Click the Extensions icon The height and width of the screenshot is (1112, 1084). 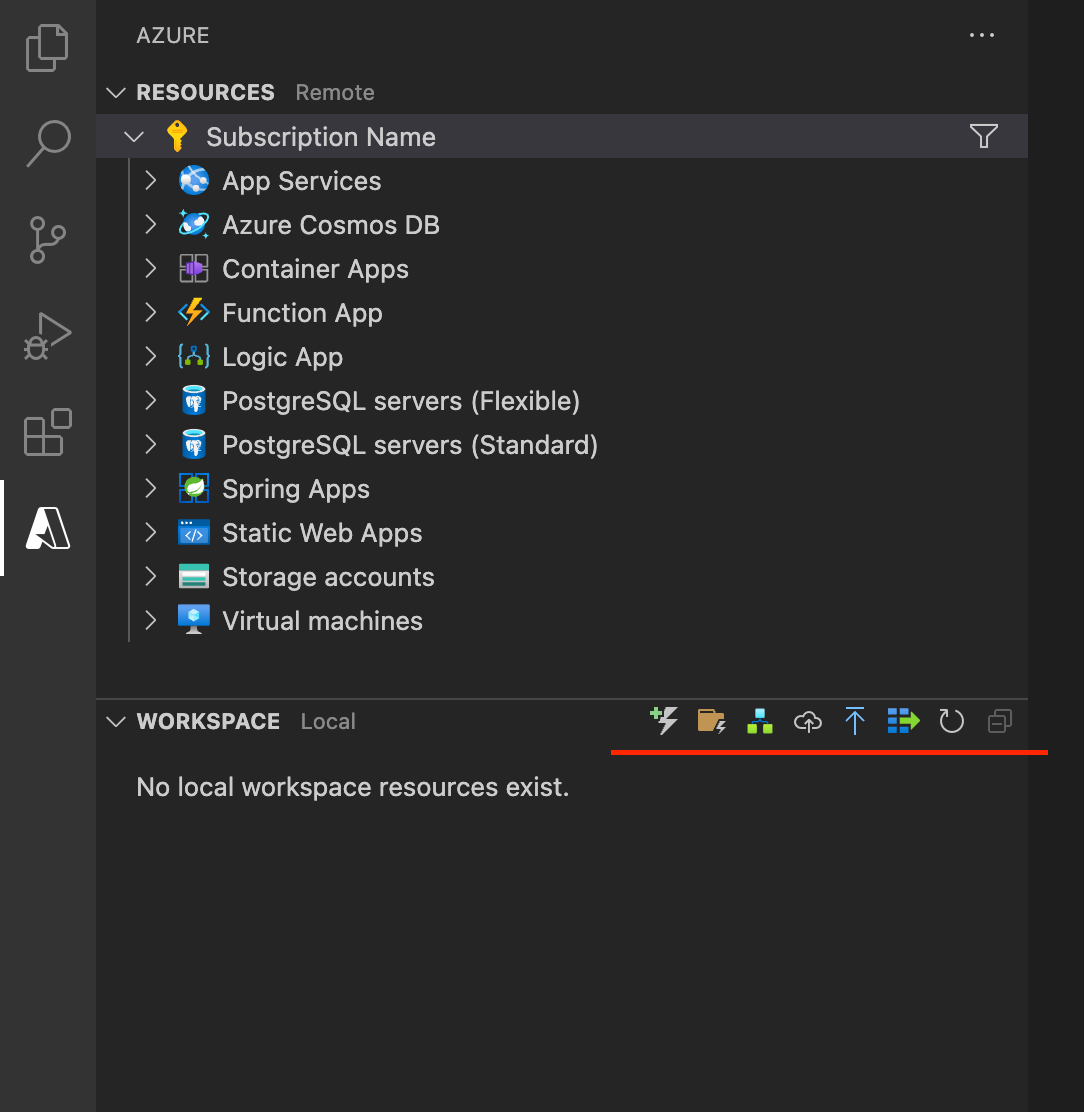tap(47, 432)
